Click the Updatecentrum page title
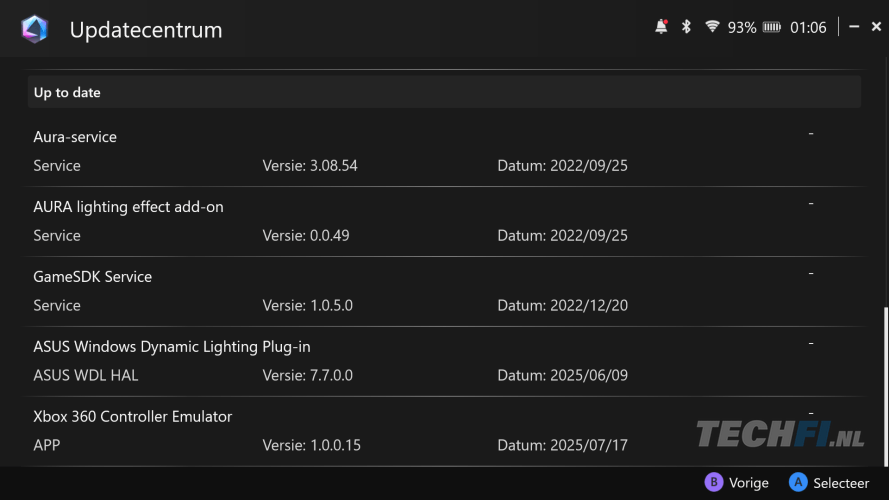The image size is (889, 500). (x=146, y=30)
